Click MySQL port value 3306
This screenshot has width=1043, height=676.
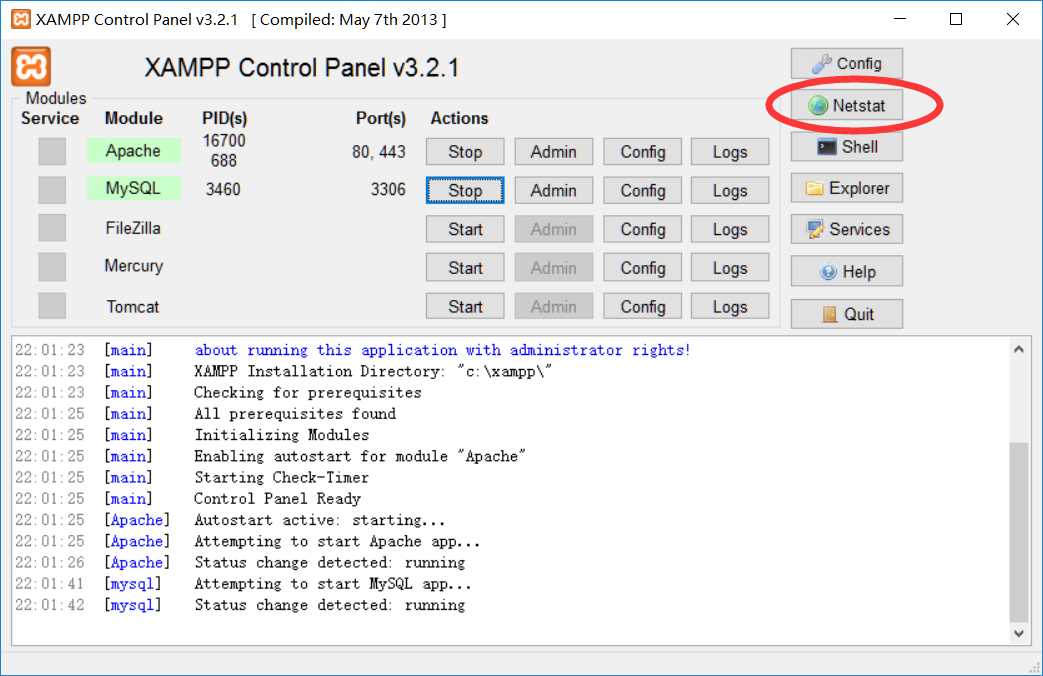388,190
